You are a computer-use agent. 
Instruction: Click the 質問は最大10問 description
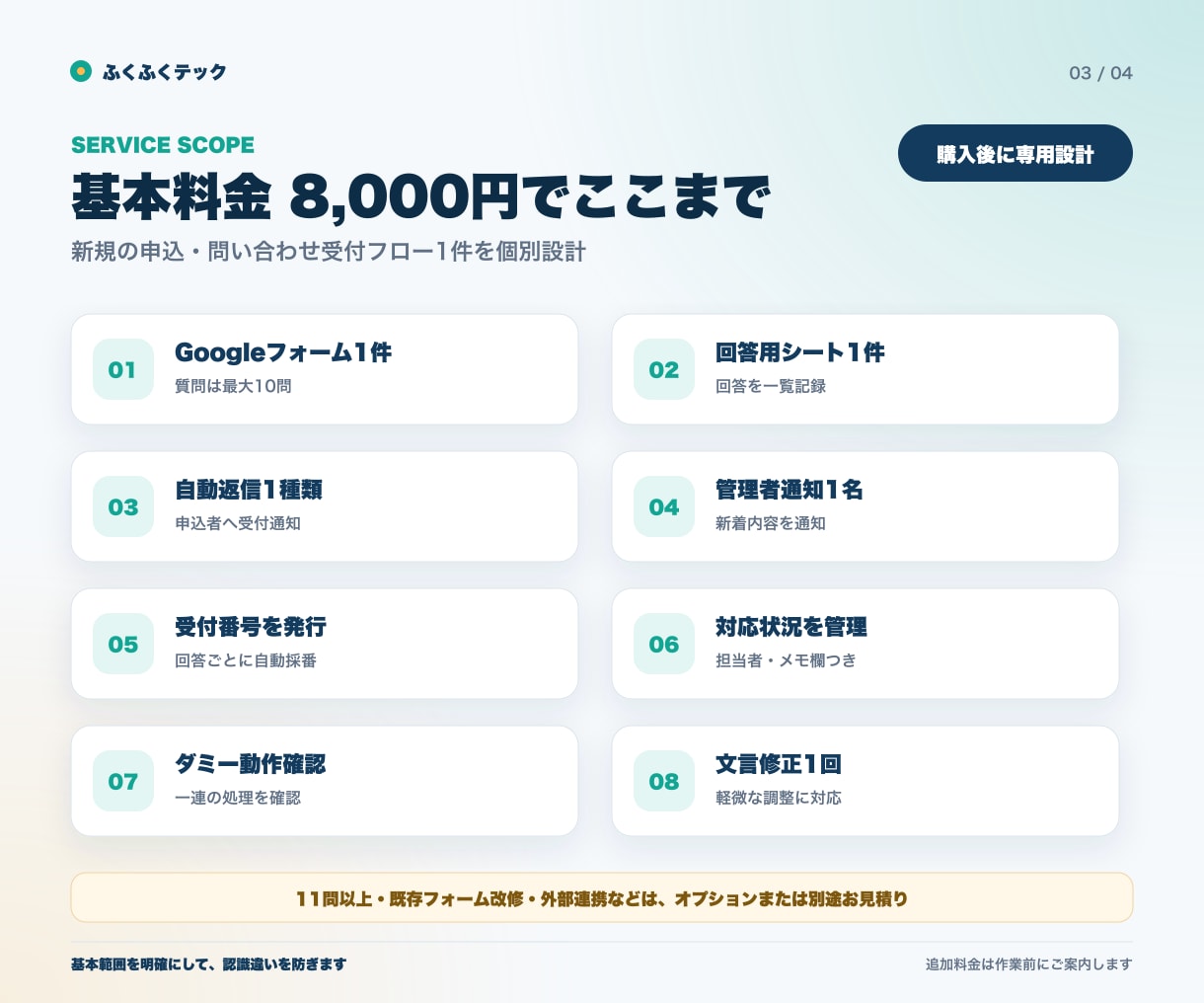[x=233, y=386]
